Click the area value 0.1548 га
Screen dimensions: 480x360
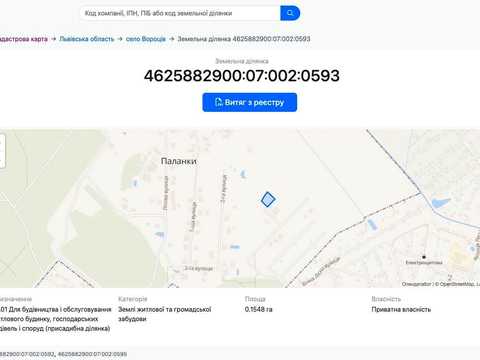coord(259,309)
